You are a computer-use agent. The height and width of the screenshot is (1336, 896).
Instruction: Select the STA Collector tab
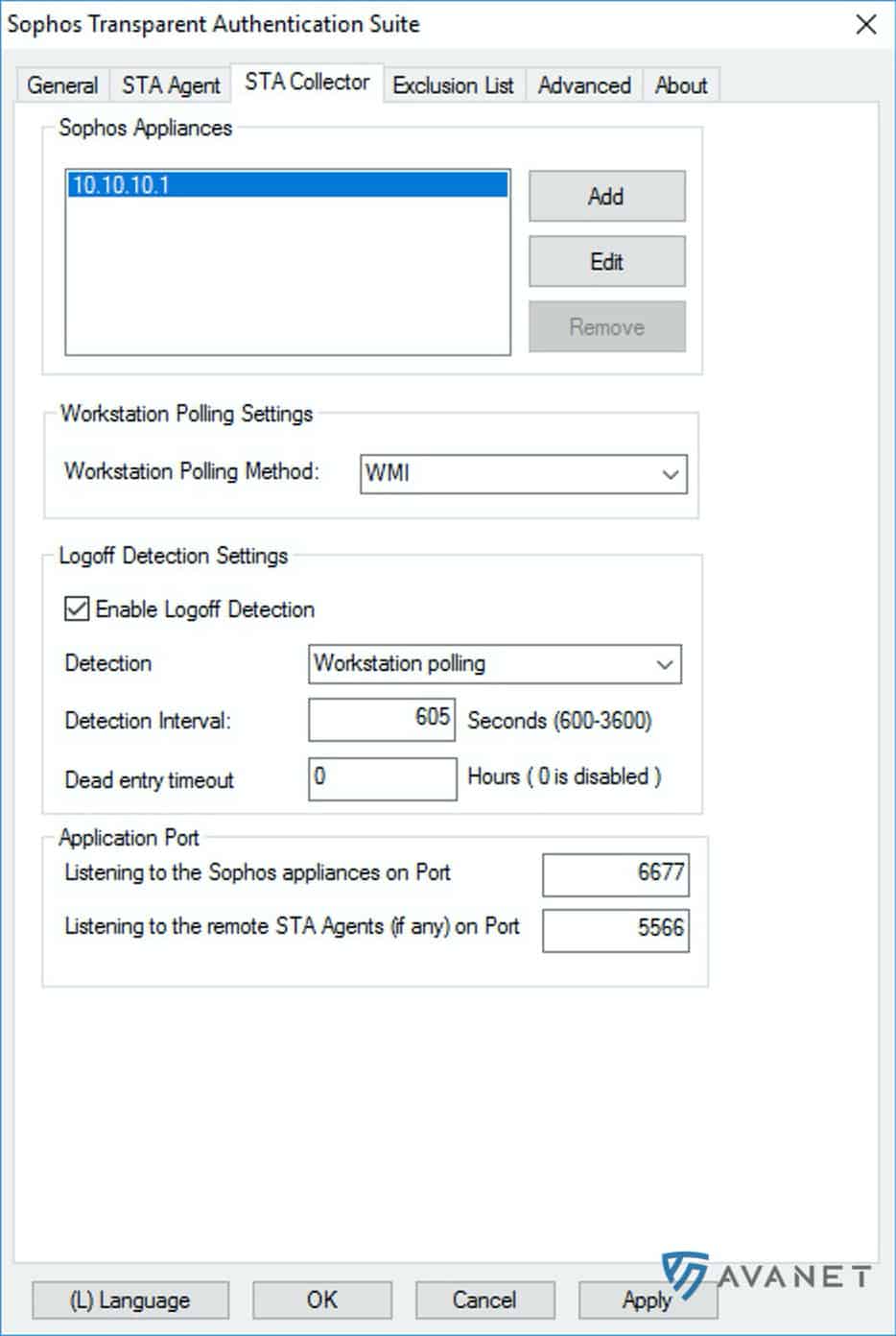pos(307,83)
